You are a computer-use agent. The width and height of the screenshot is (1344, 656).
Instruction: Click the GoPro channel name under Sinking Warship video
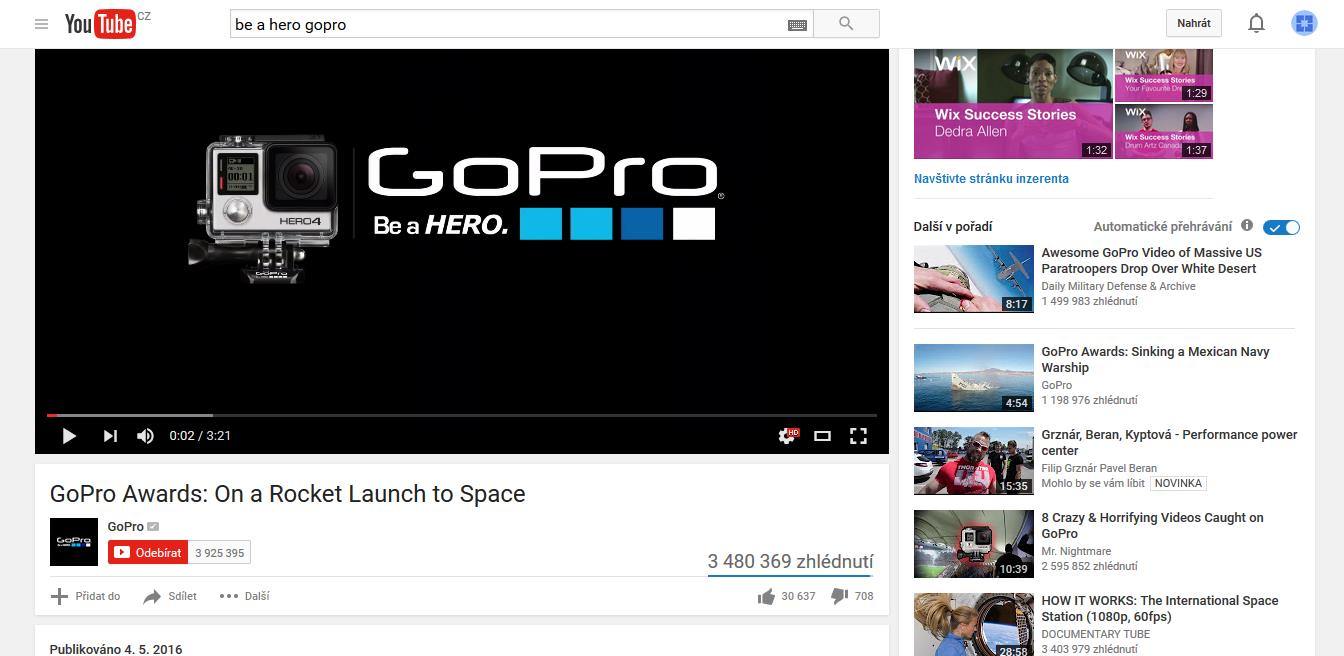click(1057, 385)
